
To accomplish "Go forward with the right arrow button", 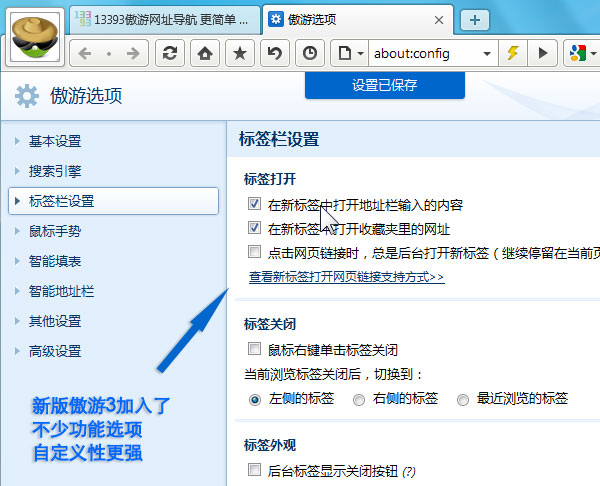I will (133, 53).
